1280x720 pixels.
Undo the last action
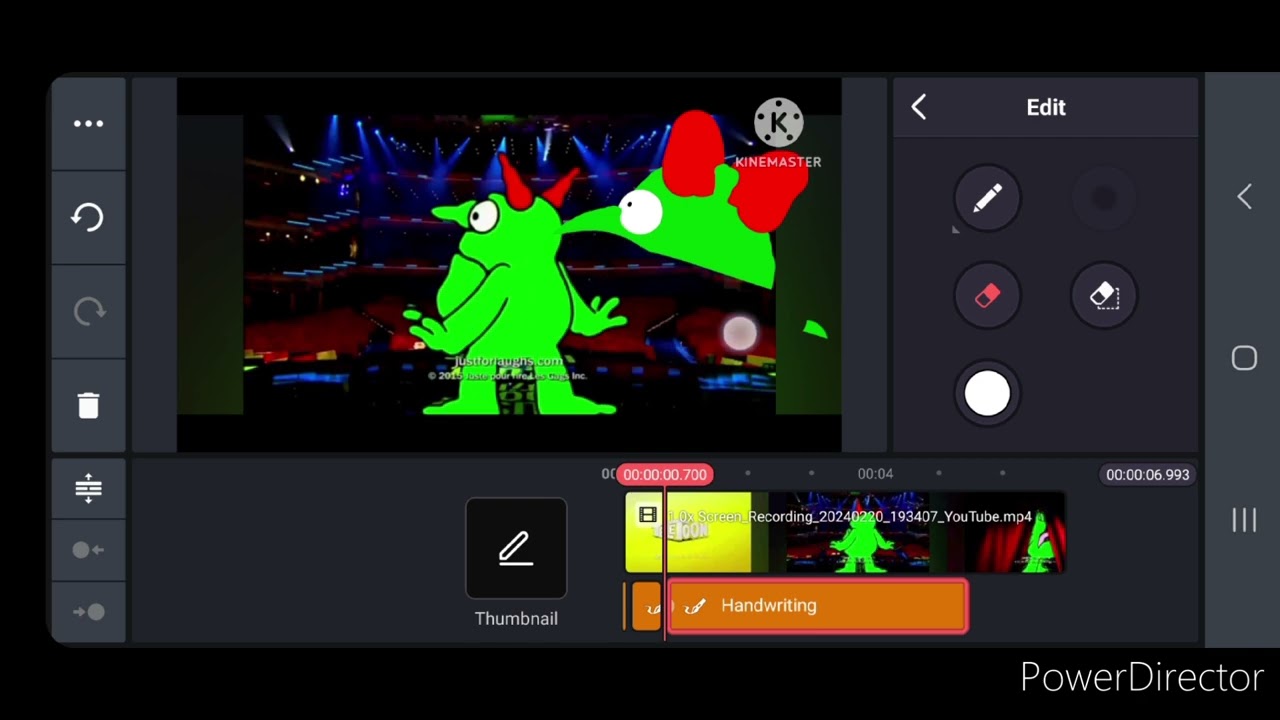tap(88, 217)
